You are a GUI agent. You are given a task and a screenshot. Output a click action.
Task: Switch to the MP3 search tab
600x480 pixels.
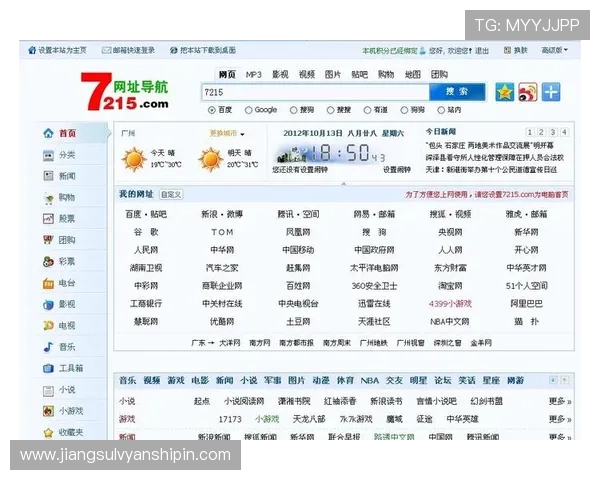click(254, 74)
